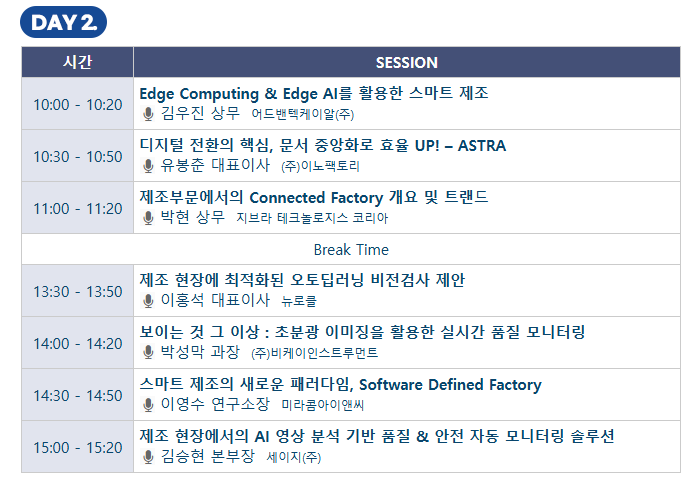
Task: Click microphone icon beside 이홍석 대표이사
Action: 148,300
